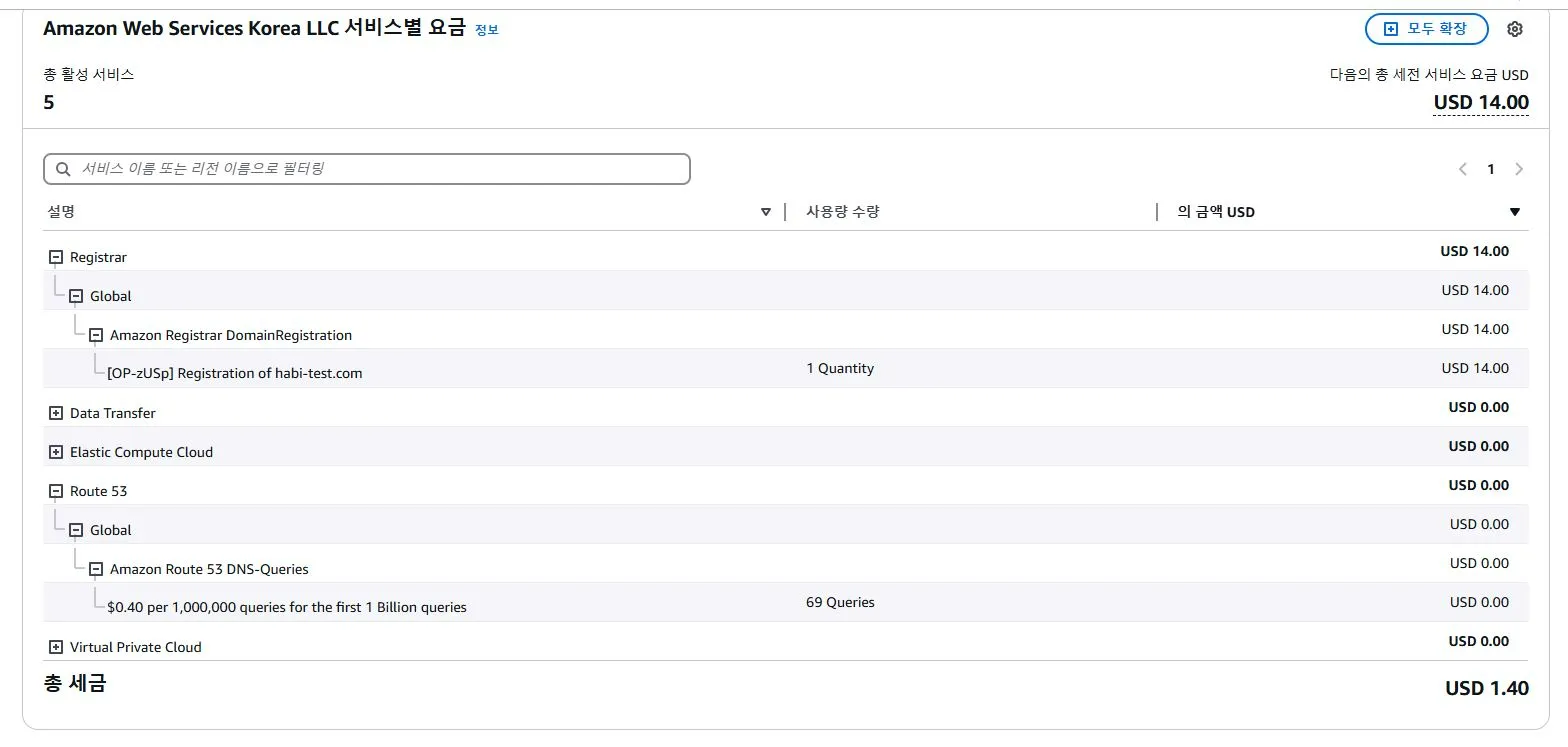The image size is (1568, 747).
Task: Click USD 0.00 in the Virtual Private Cloud row
Action: 1479,641
